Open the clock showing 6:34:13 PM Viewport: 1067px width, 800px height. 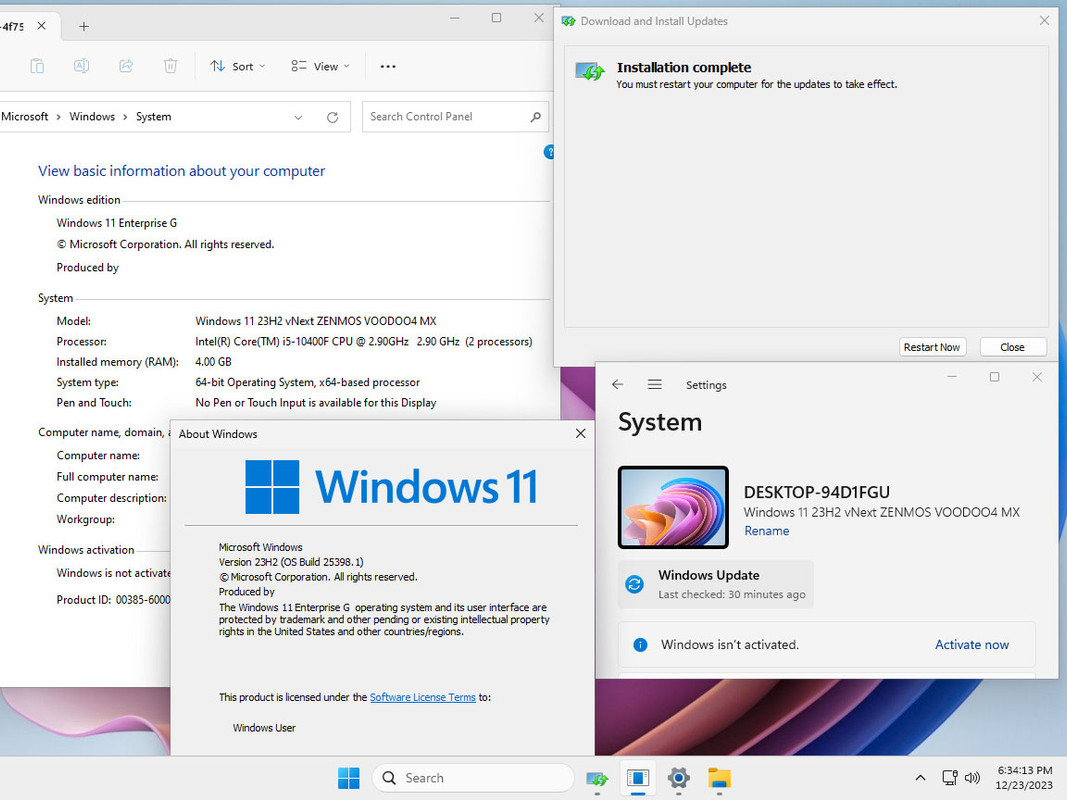(x=1024, y=778)
